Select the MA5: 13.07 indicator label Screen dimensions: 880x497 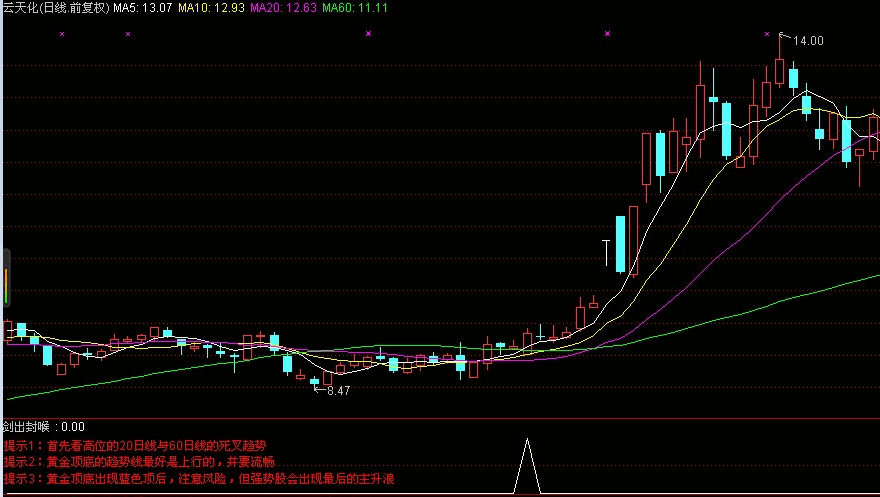[143, 8]
